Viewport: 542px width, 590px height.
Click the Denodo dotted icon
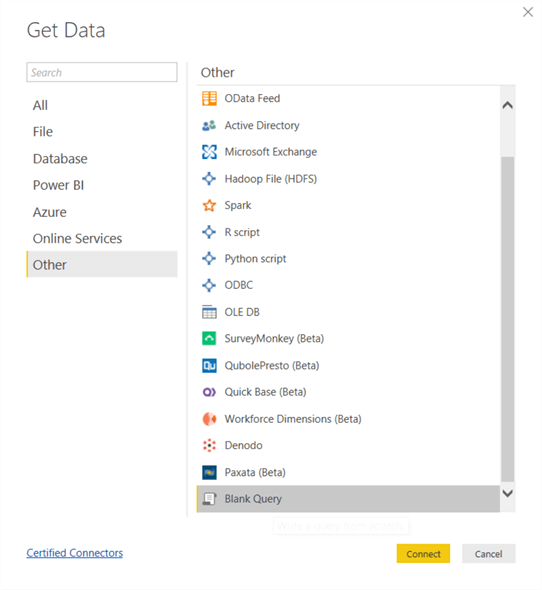209,446
